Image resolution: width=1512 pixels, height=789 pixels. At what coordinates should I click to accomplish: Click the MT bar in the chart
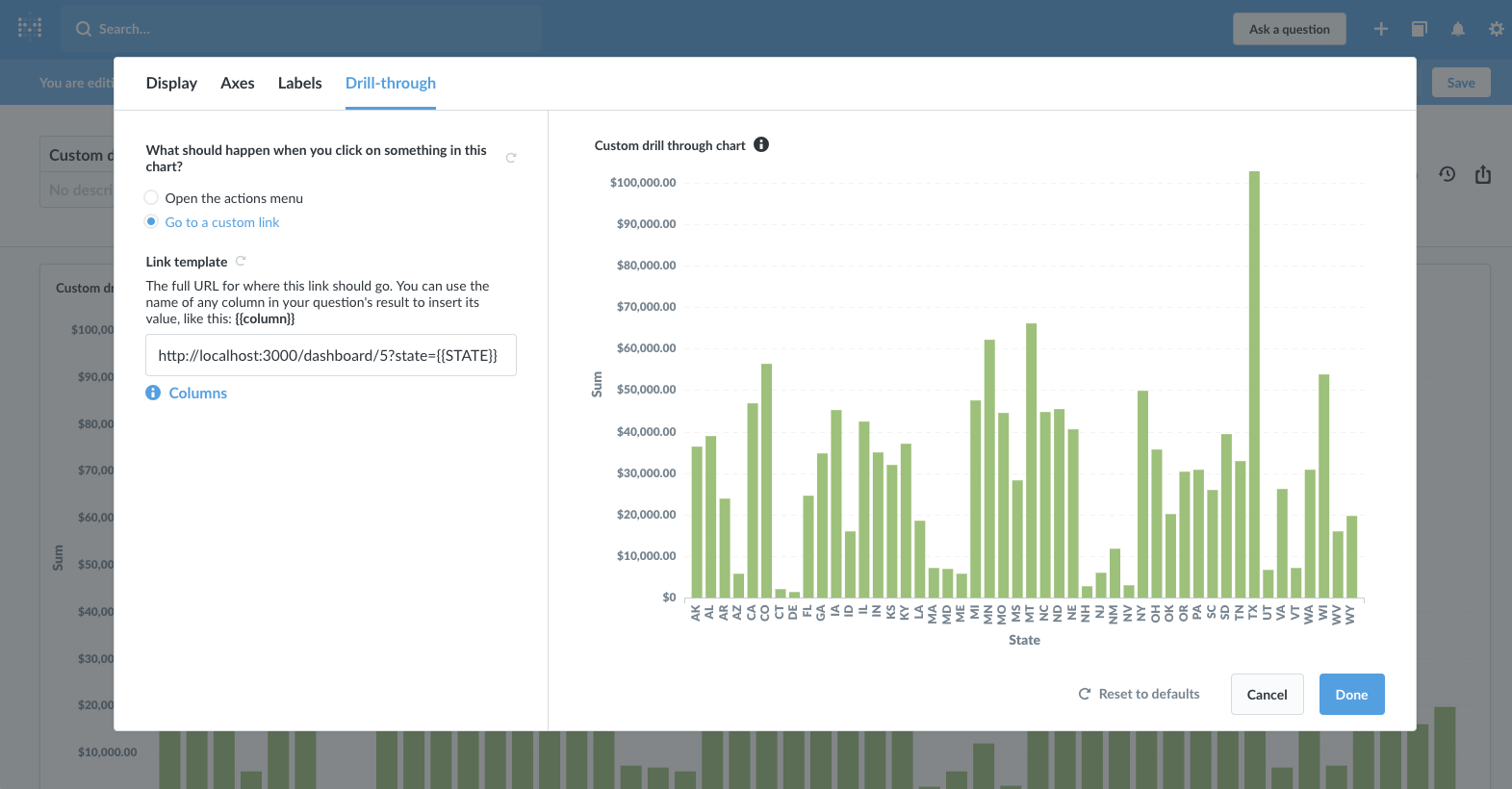point(1031,460)
